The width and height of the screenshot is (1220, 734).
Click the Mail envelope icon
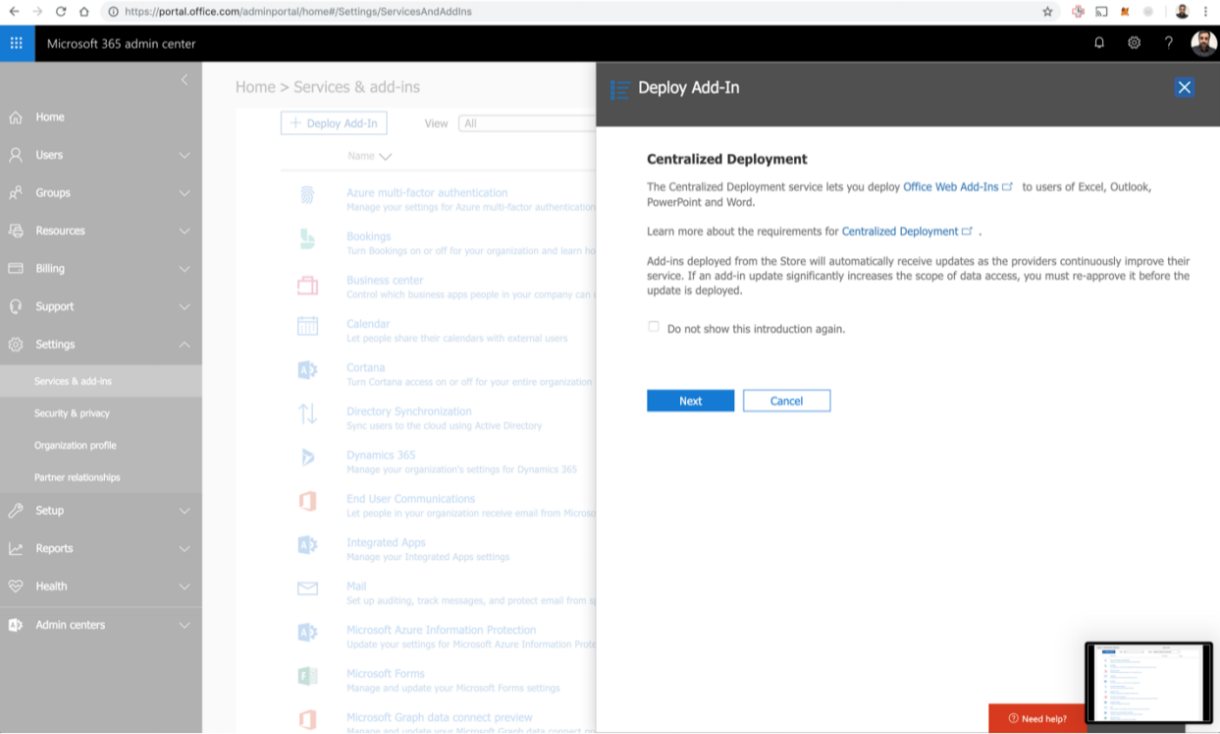(x=308, y=588)
